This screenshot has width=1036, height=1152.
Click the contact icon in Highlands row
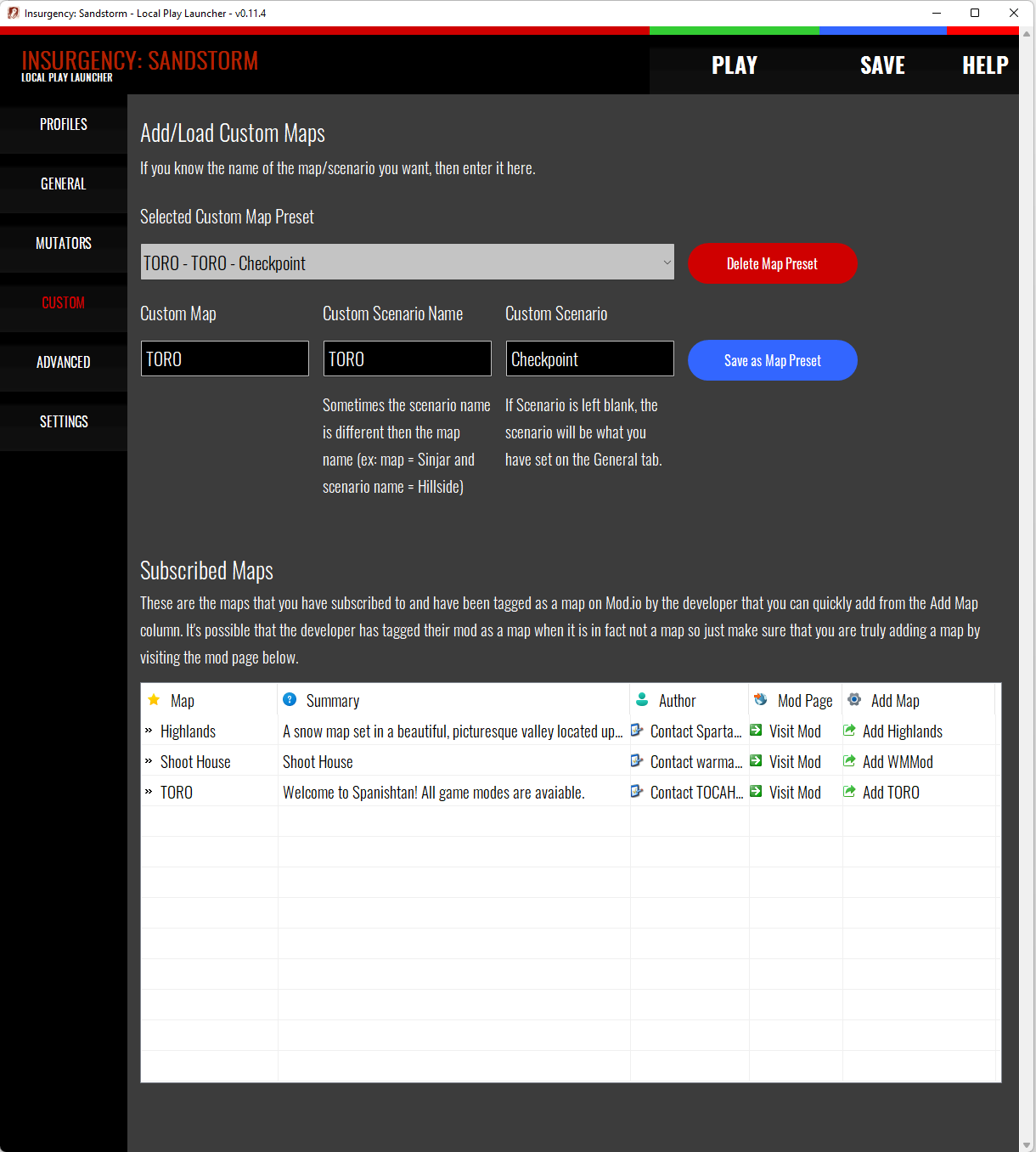coord(637,731)
